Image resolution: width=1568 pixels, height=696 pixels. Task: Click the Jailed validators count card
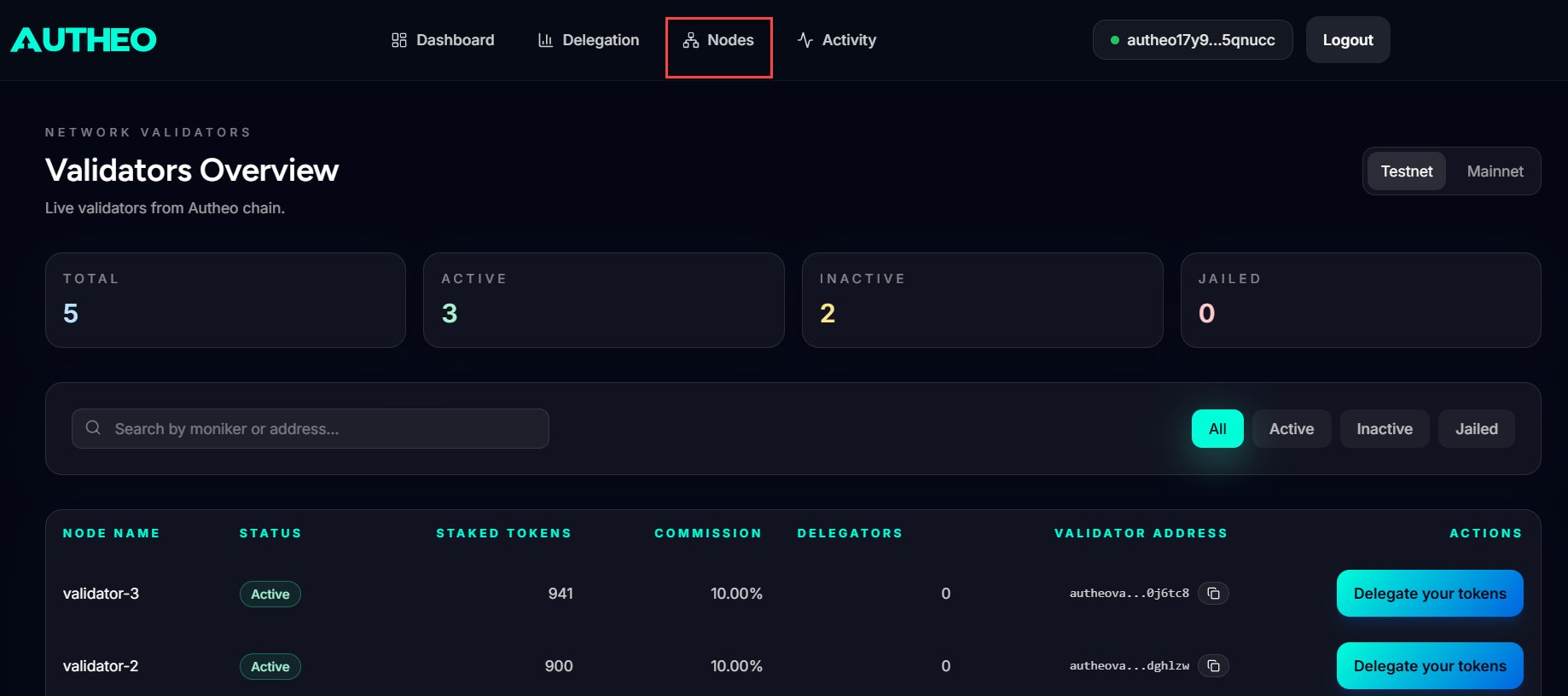[x=1361, y=300]
